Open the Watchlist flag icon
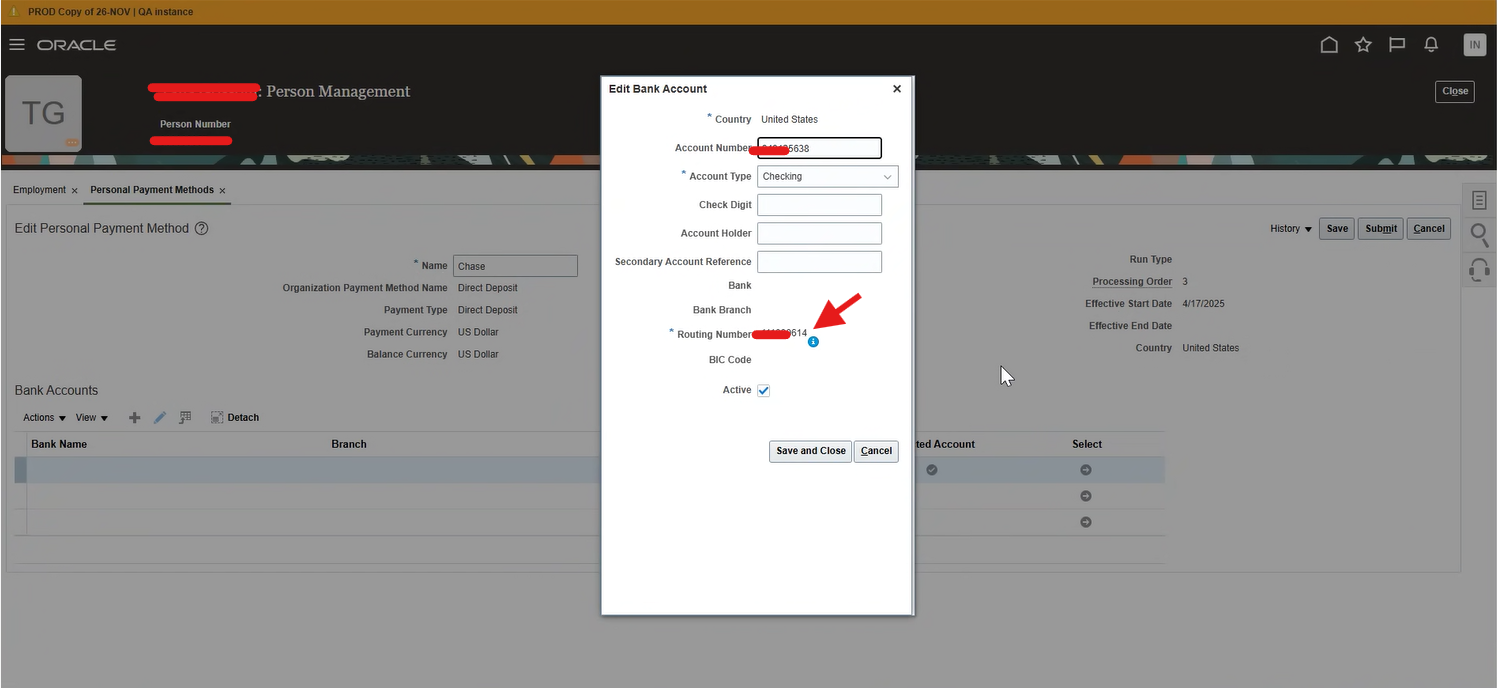 tap(1397, 45)
